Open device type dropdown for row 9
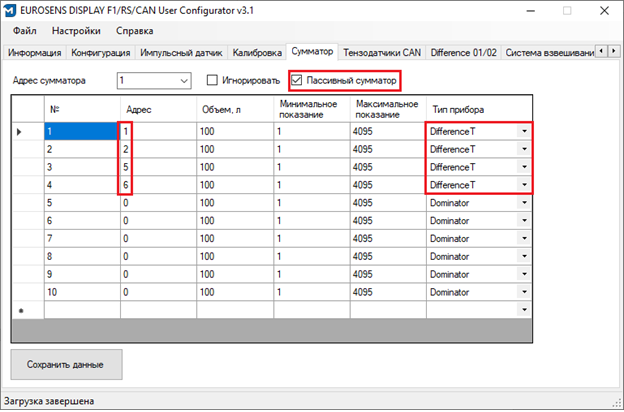 point(524,274)
